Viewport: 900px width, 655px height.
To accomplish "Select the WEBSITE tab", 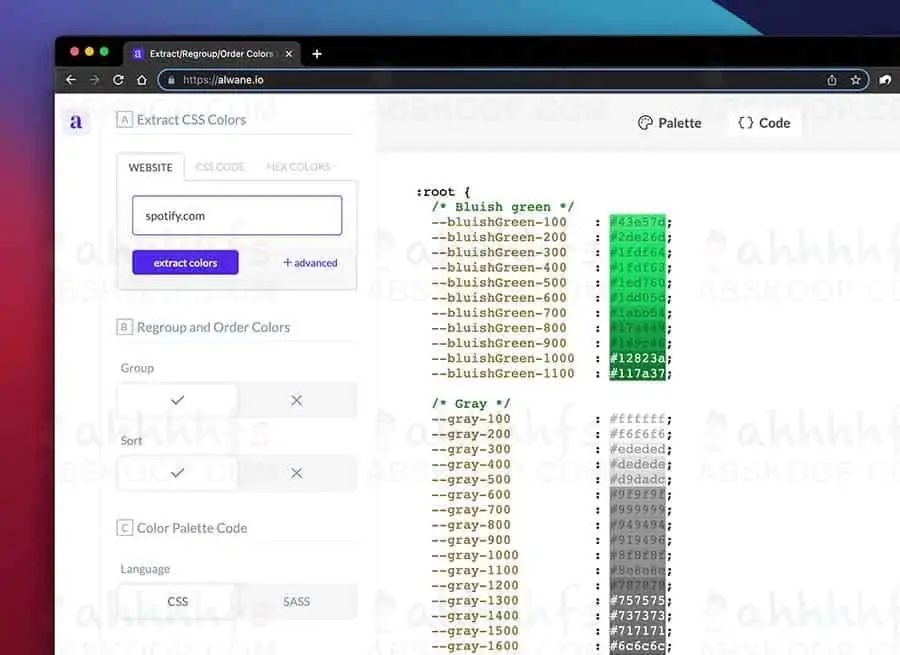I will point(150,167).
